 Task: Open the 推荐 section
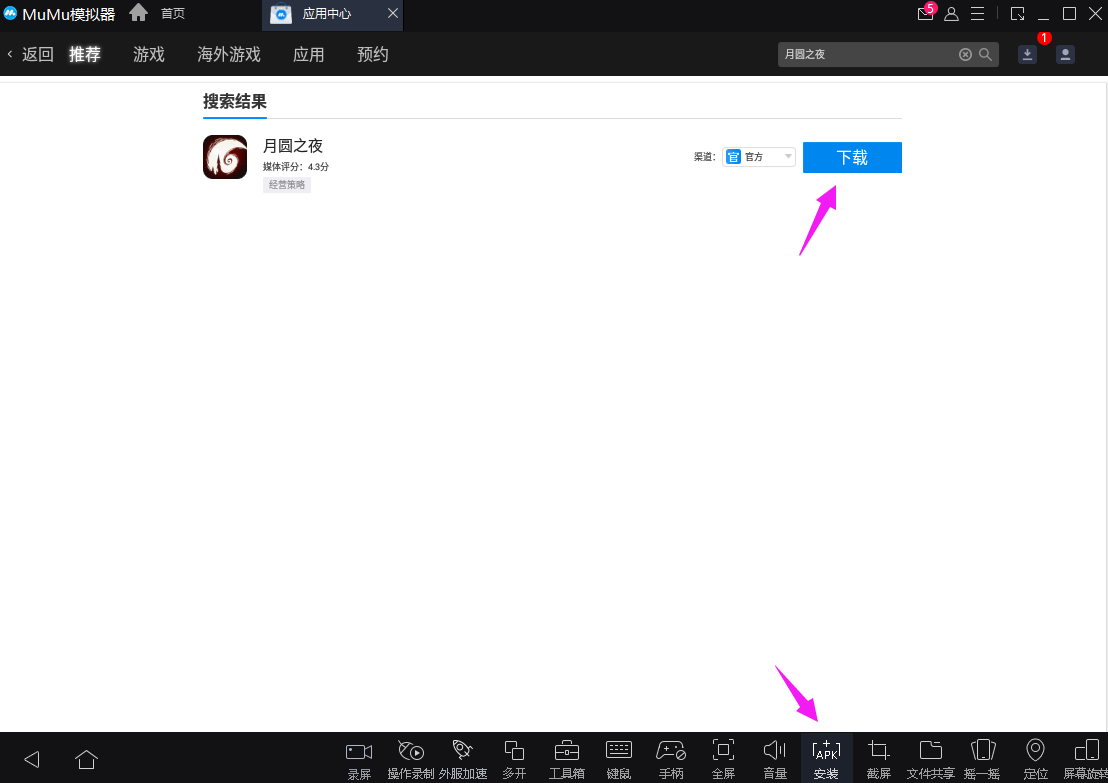pyautogui.click(x=85, y=54)
